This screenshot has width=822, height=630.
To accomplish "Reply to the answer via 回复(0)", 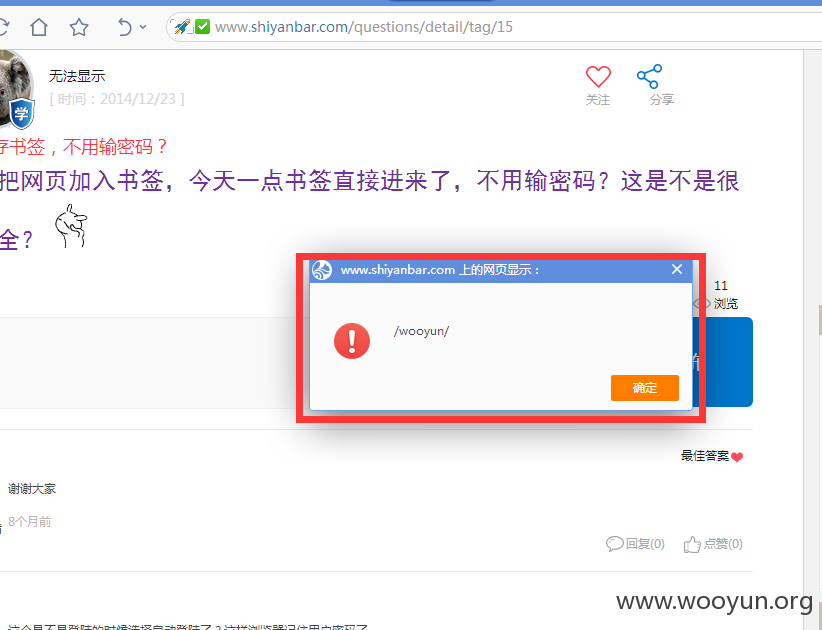I will click(x=635, y=544).
